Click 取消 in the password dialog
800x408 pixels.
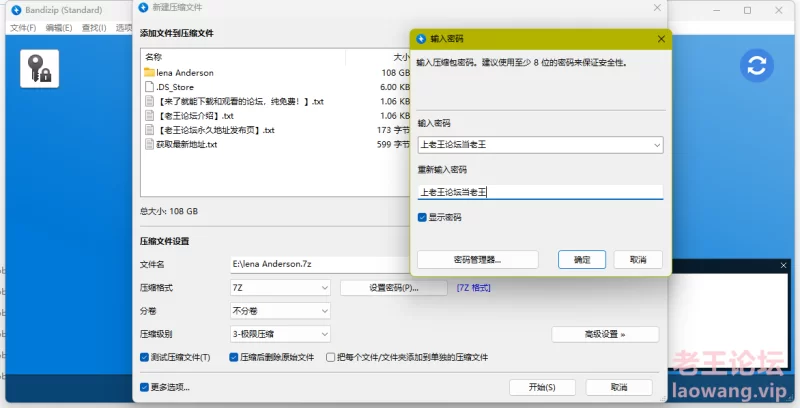(x=638, y=260)
